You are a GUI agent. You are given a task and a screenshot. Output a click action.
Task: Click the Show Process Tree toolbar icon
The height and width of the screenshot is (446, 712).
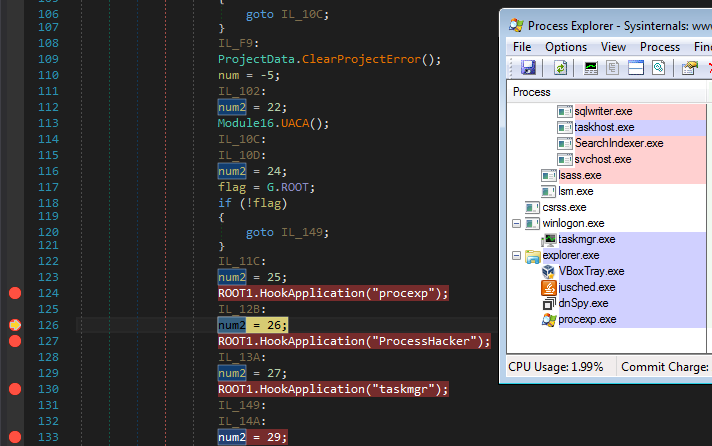click(613, 68)
